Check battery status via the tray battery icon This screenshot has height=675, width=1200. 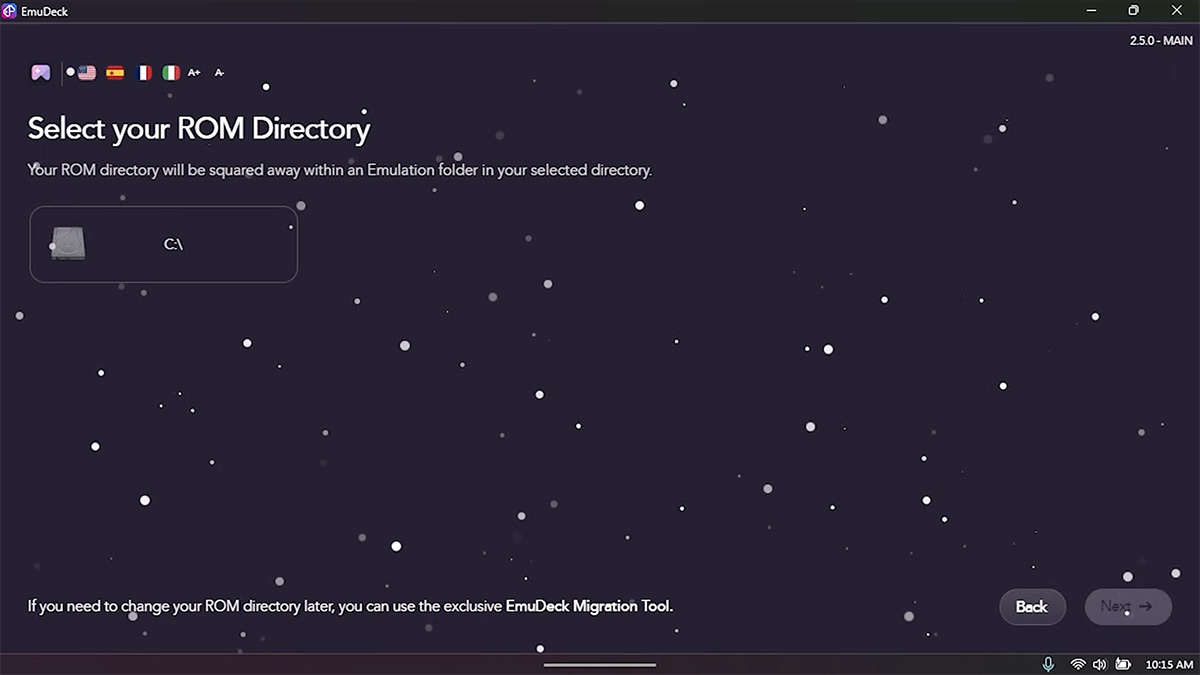(x=1122, y=664)
